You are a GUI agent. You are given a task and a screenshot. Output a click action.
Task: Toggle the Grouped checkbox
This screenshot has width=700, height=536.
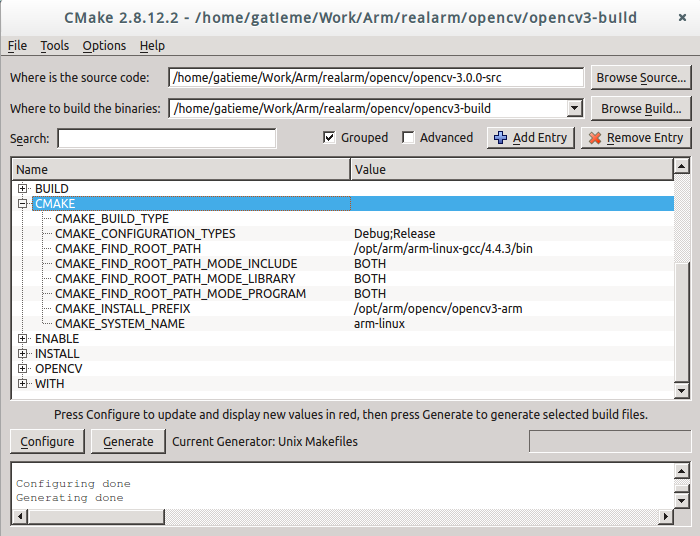point(329,137)
